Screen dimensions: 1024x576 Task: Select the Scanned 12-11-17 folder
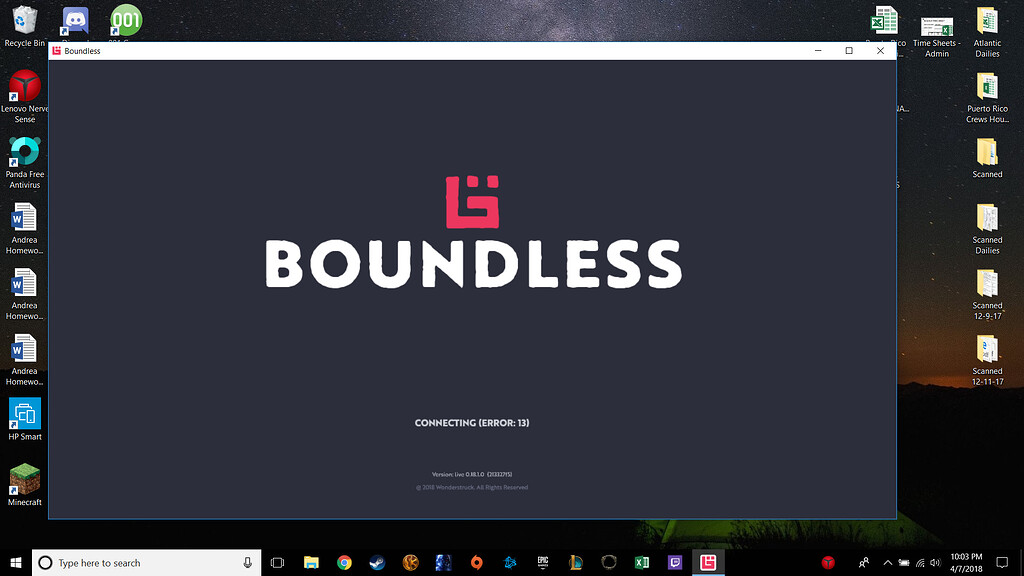(987, 360)
